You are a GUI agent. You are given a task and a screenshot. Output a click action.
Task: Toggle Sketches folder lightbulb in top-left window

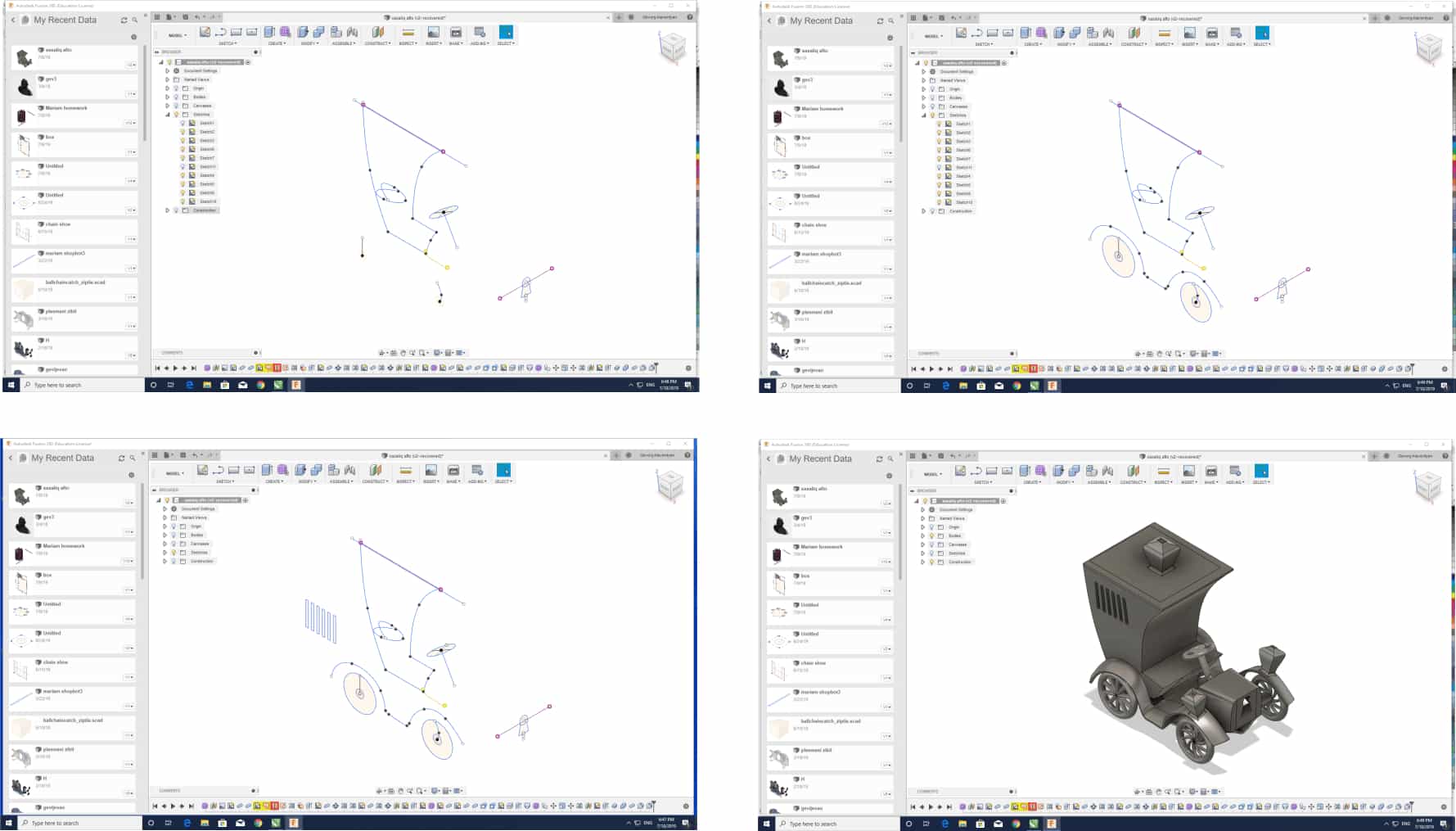(176, 115)
